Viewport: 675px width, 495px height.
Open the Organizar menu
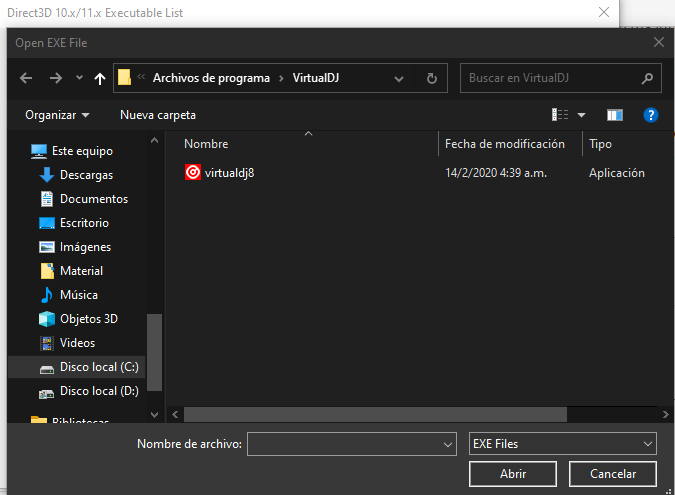pyautogui.click(x=57, y=115)
